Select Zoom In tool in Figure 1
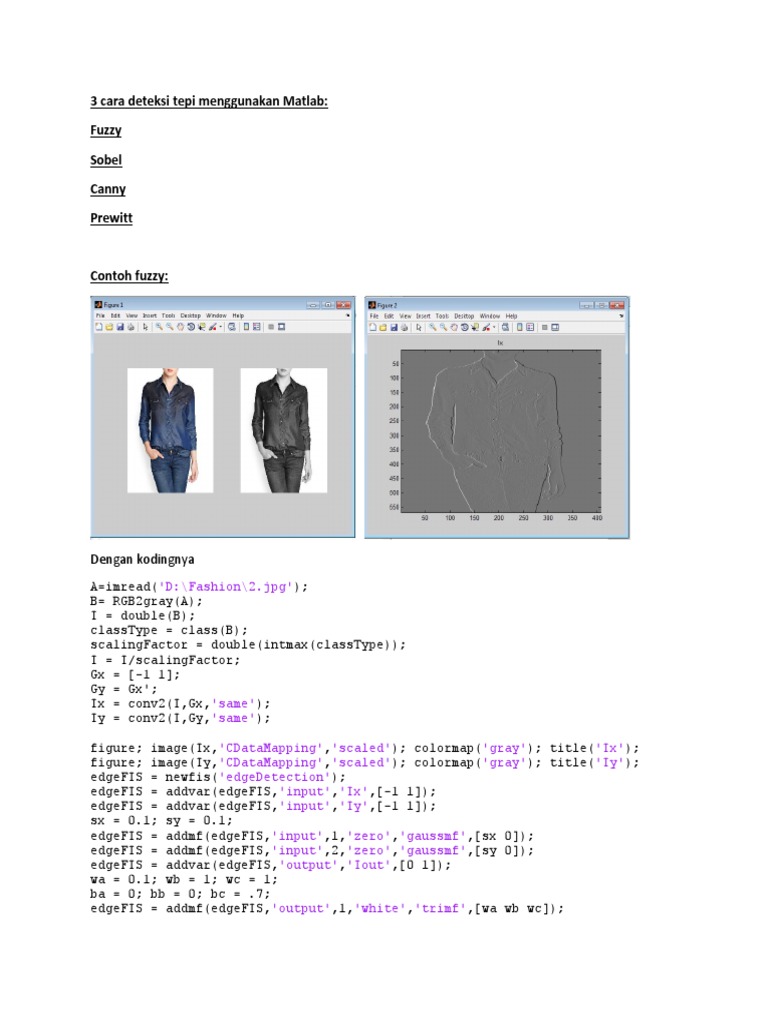Viewport: 768px width, 1024px height. [x=158, y=327]
